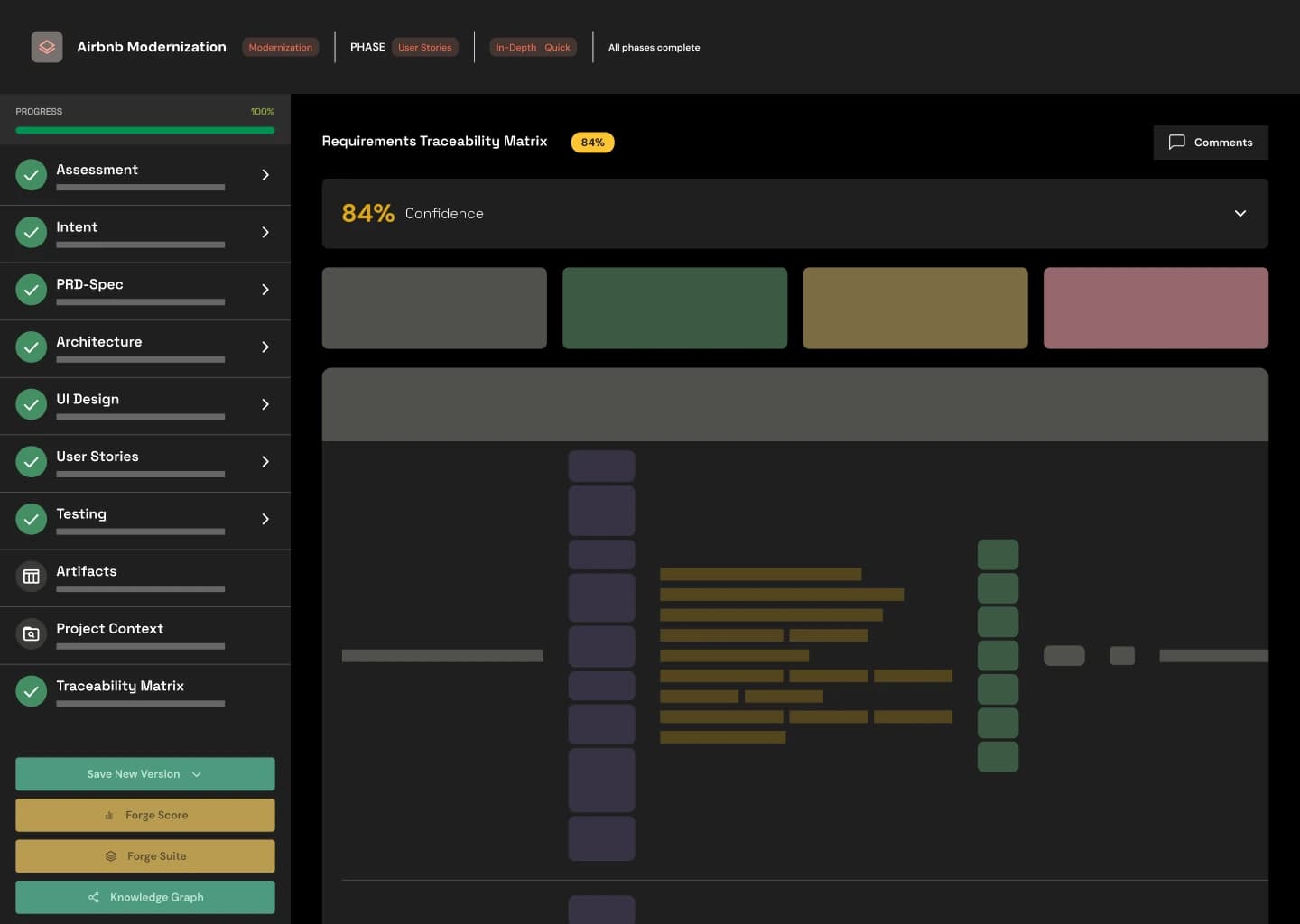Open the Knowledge Graph button

(145, 898)
